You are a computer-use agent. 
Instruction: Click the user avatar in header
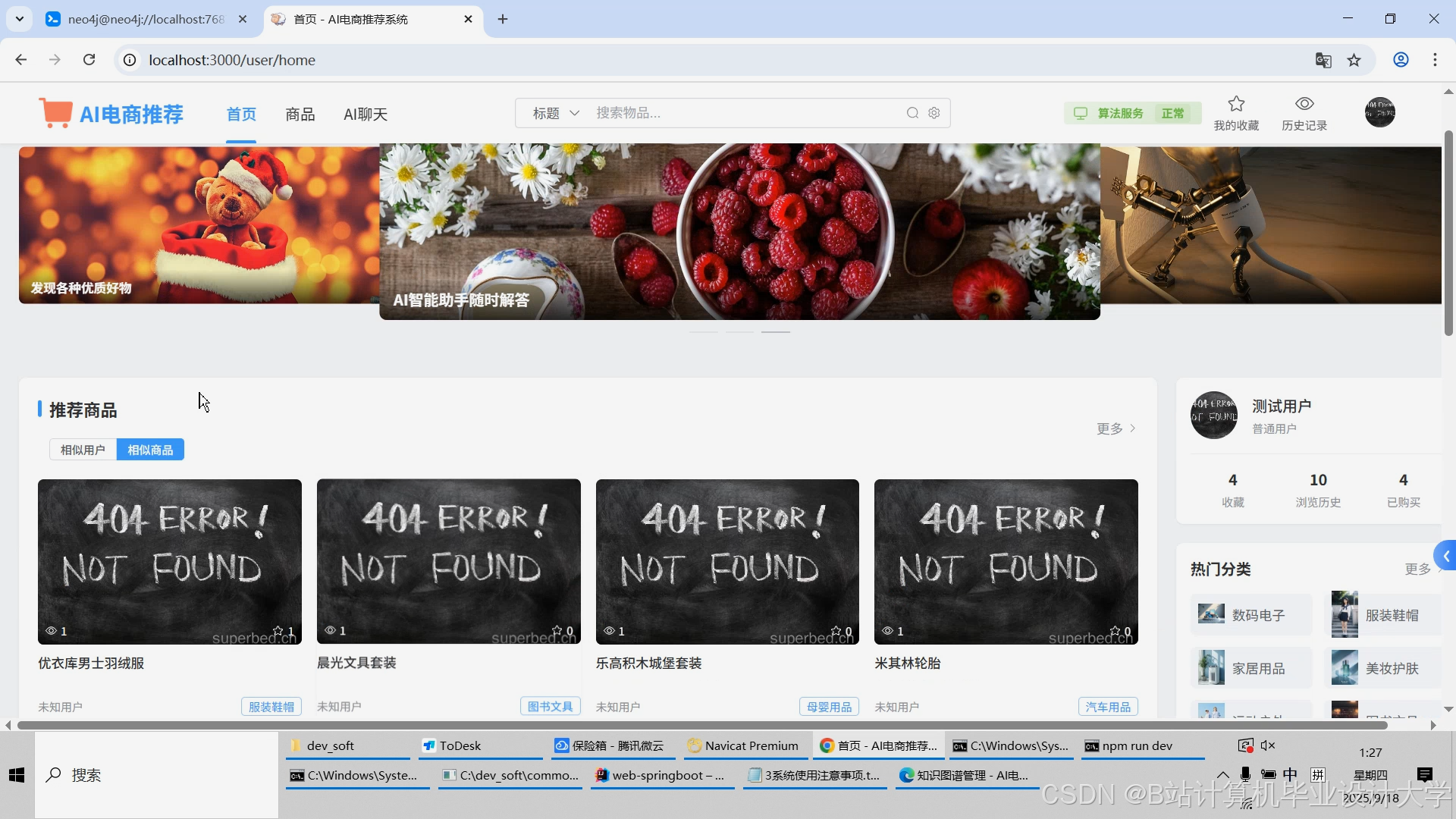1379,112
